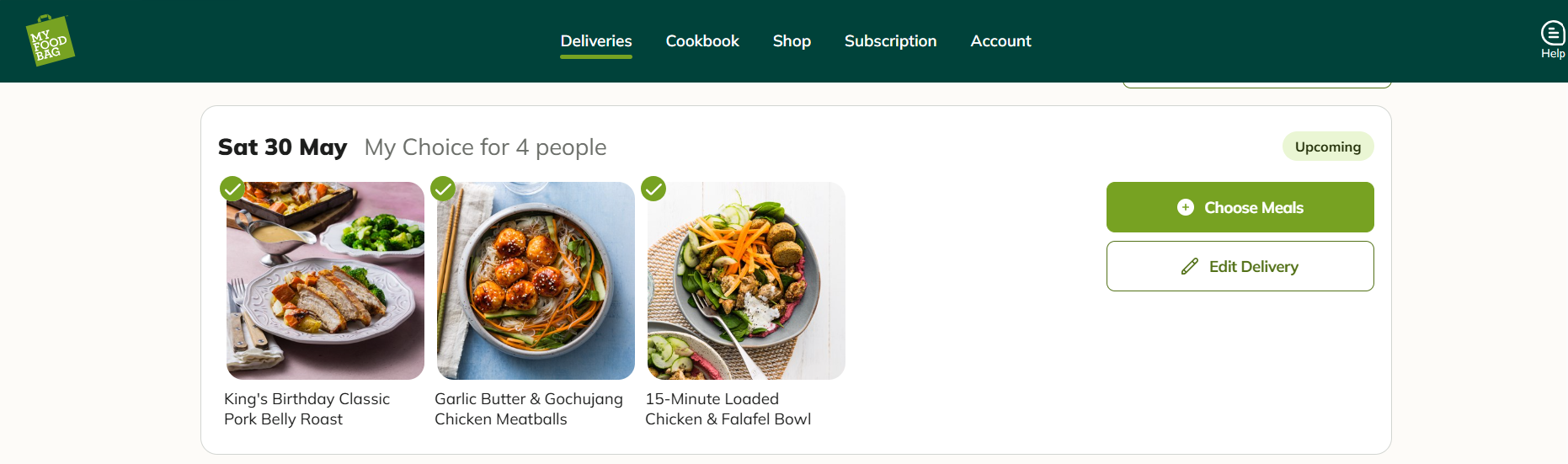Click the Garlic Butter & Gochujang Chicken Meatballs title
This screenshot has width=1568, height=464.
tap(529, 409)
